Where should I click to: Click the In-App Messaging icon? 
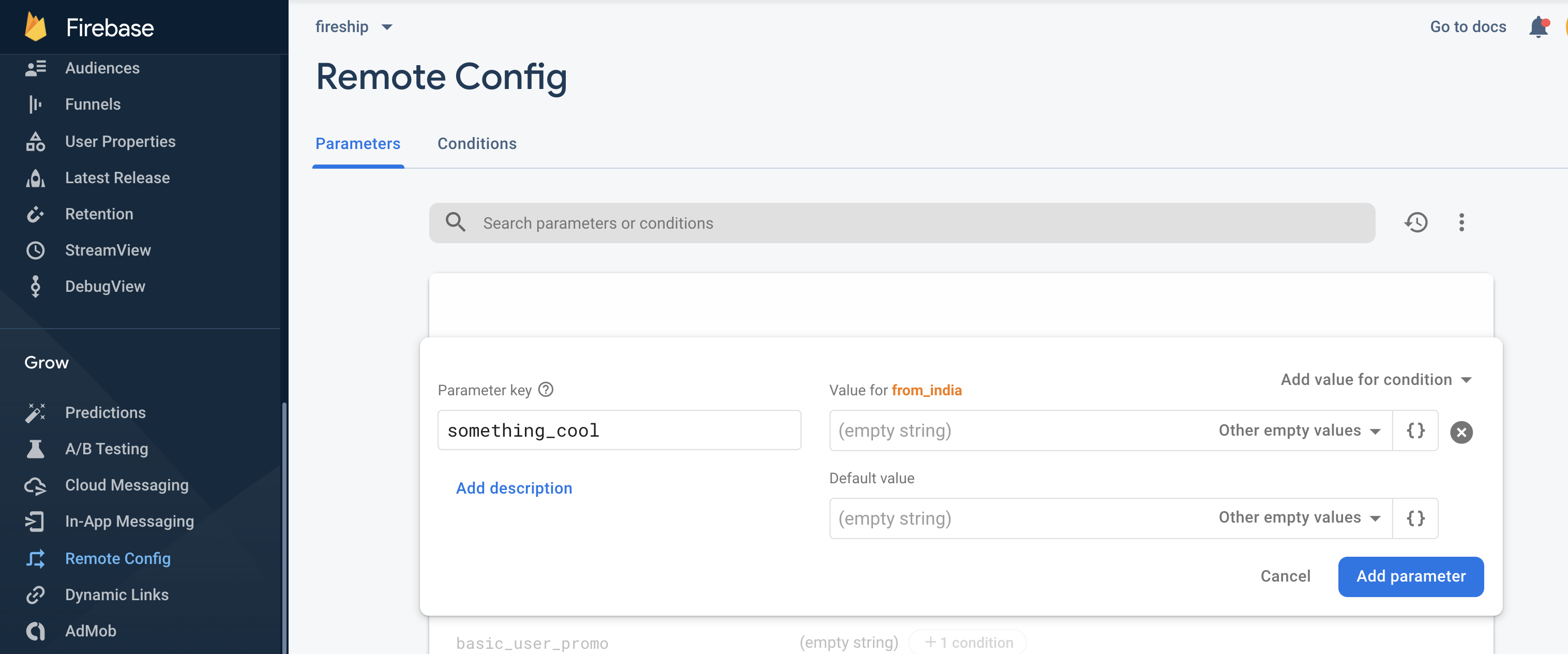35,521
